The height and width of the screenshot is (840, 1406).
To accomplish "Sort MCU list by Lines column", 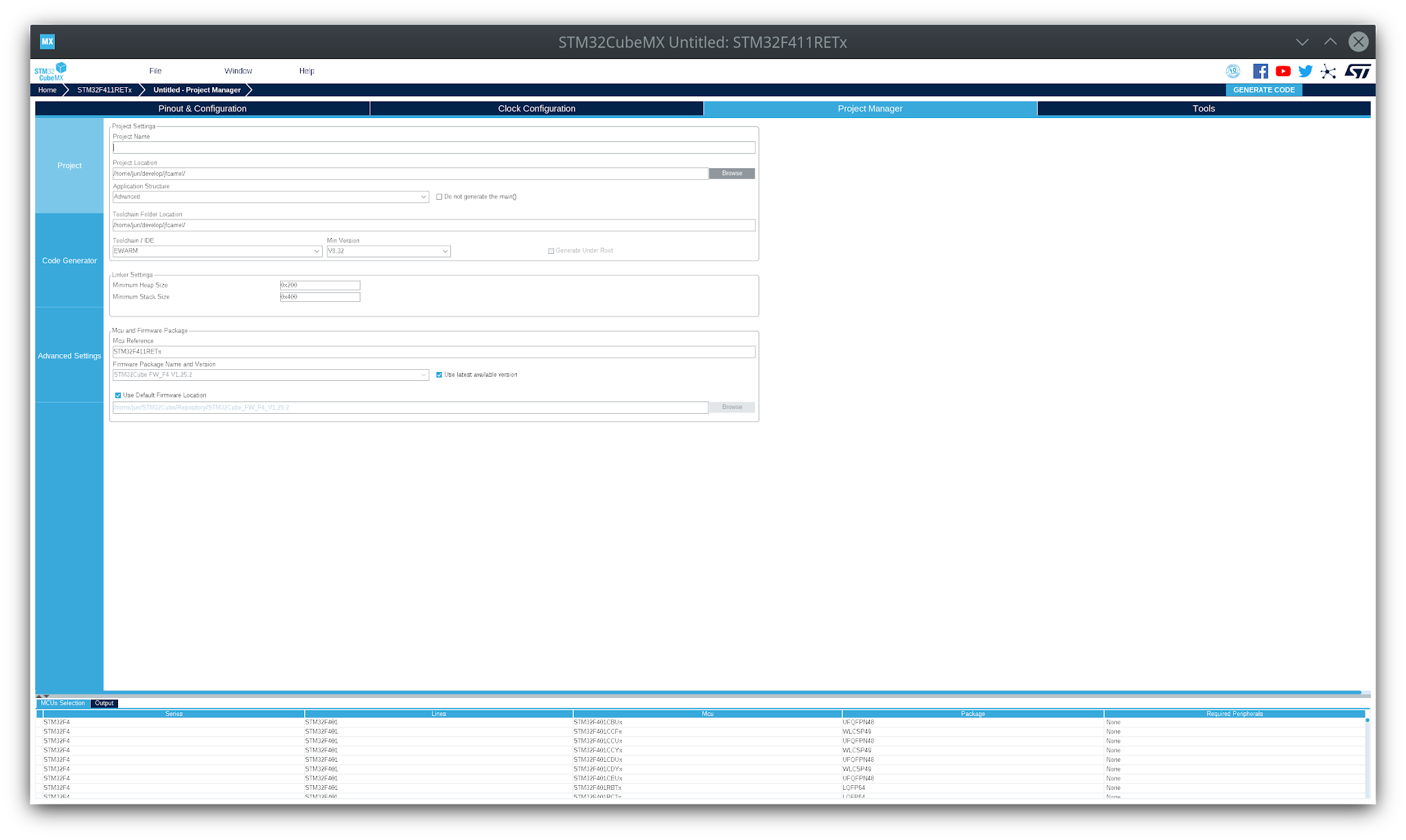I will click(x=439, y=714).
